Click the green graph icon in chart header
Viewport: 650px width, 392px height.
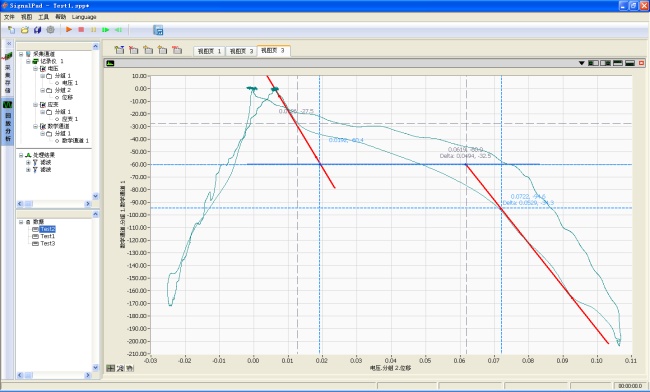coord(110,63)
